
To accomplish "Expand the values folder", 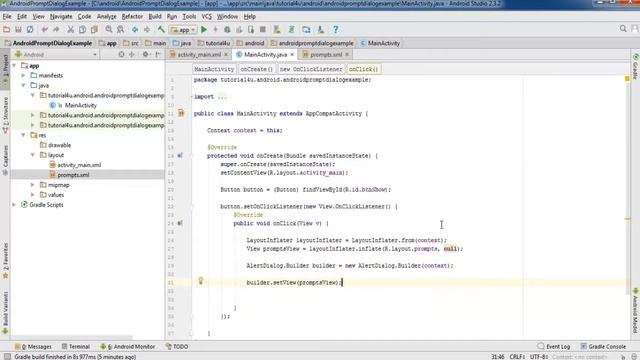I will (x=33, y=195).
